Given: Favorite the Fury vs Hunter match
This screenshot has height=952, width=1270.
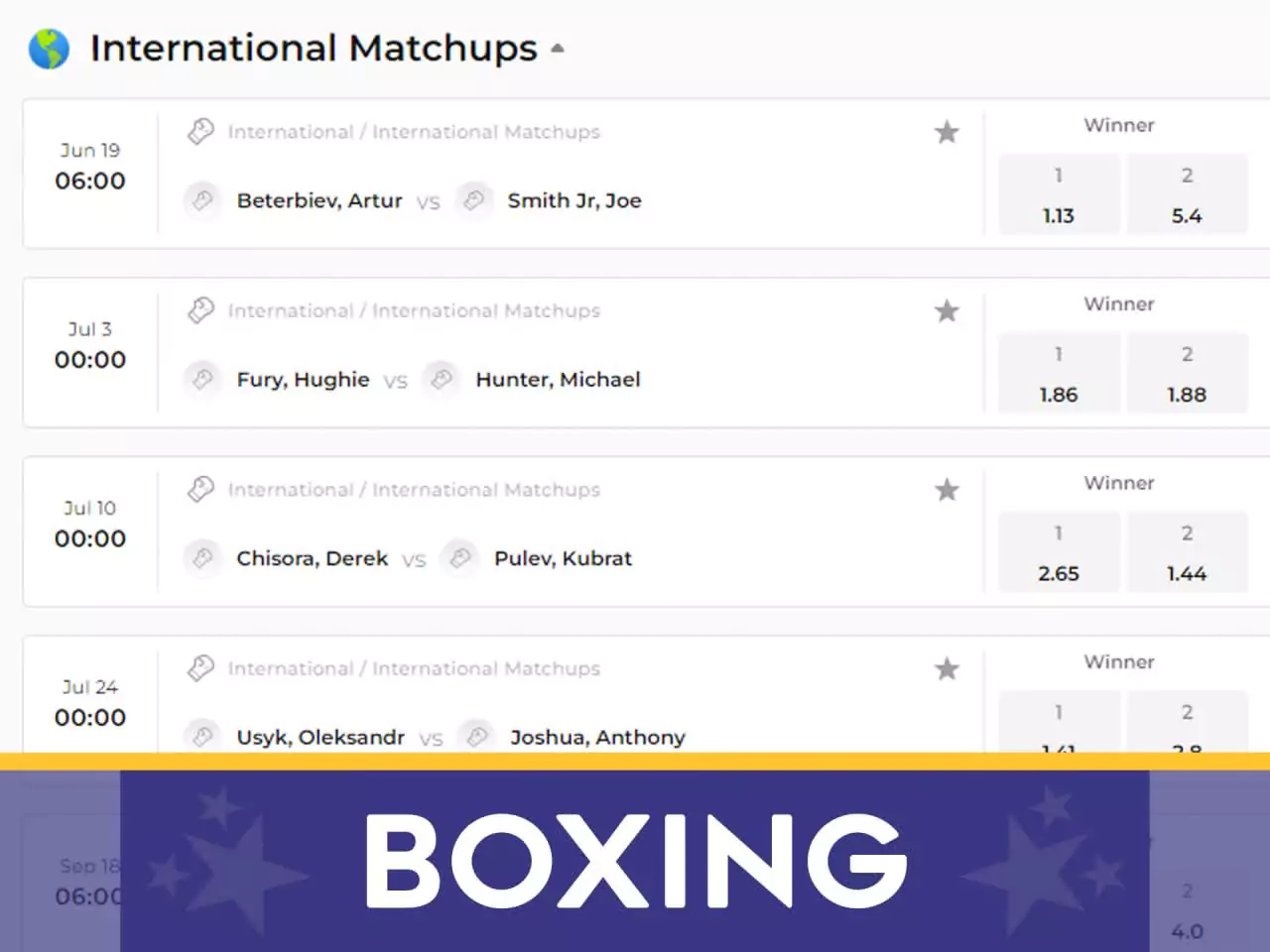Looking at the screenshot, I should [947, 310].
